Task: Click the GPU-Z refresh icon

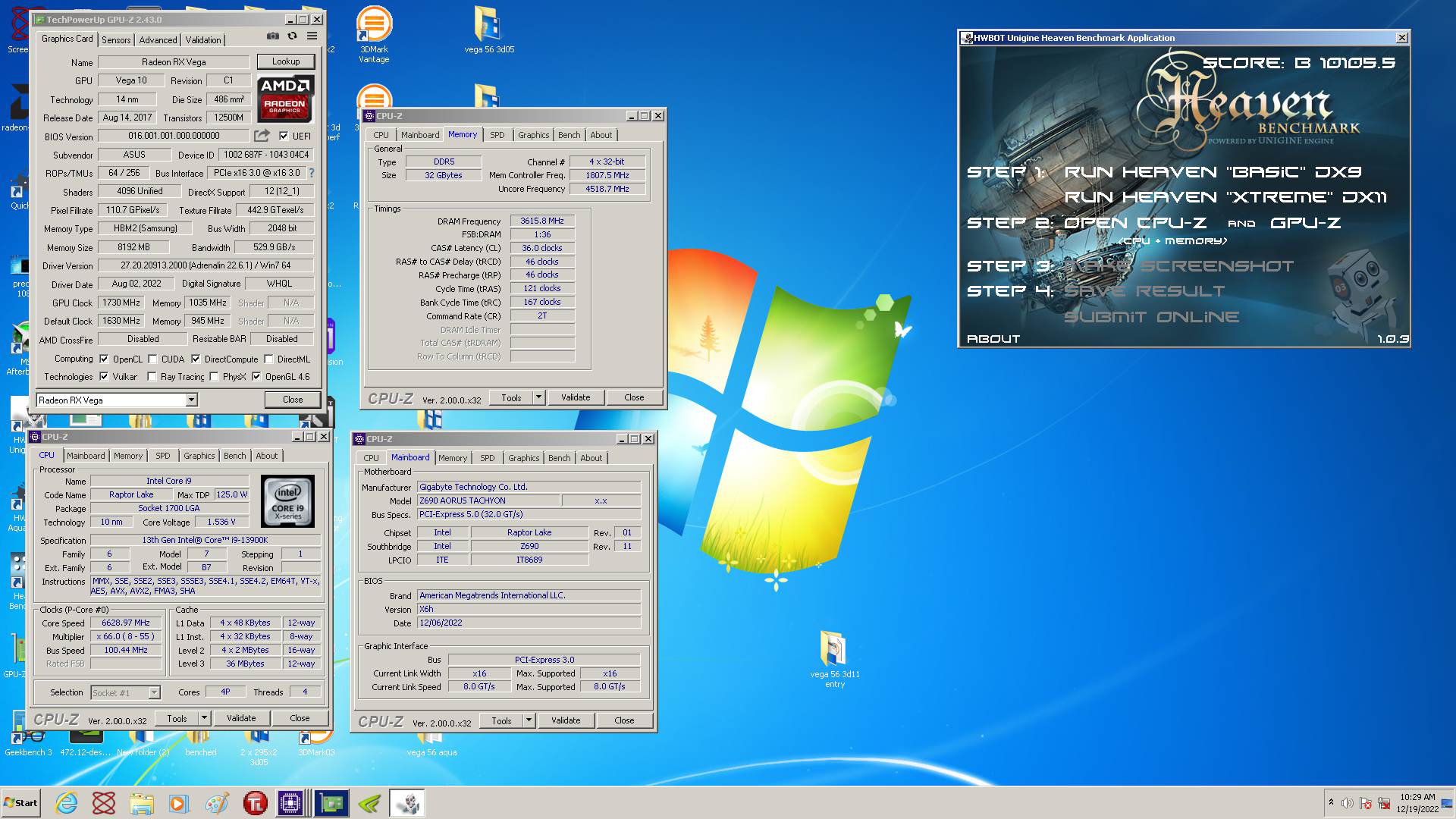Action: [292, 36]
